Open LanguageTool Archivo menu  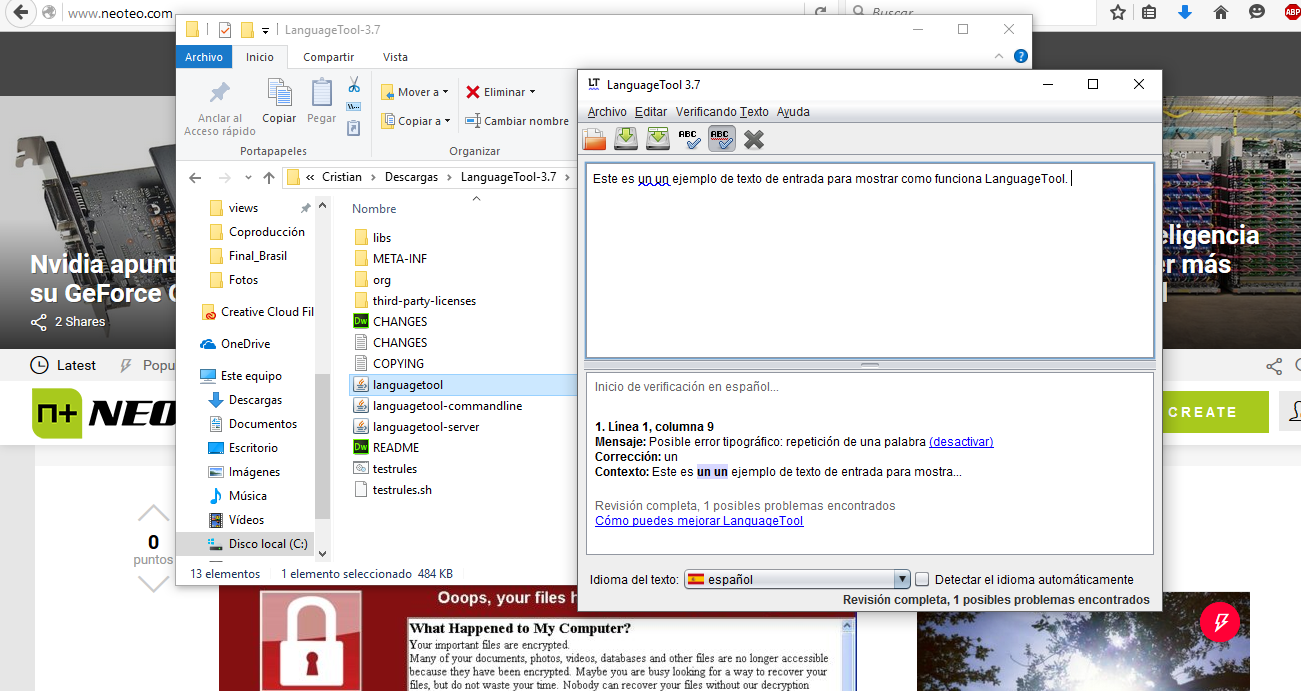click(x=607, y=112)
